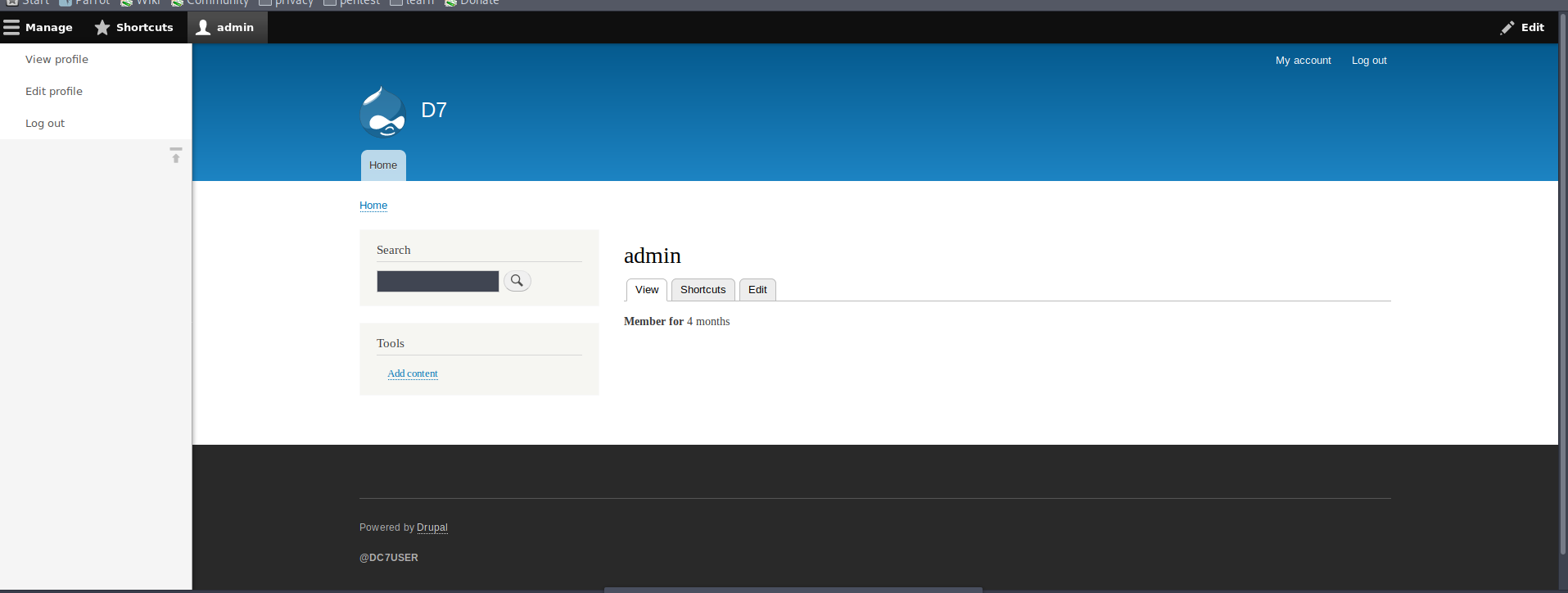The height and width of the screenshot is (593, 1568).
Task: Click the Edit pencil toggle
Action: click(1522, 27)
